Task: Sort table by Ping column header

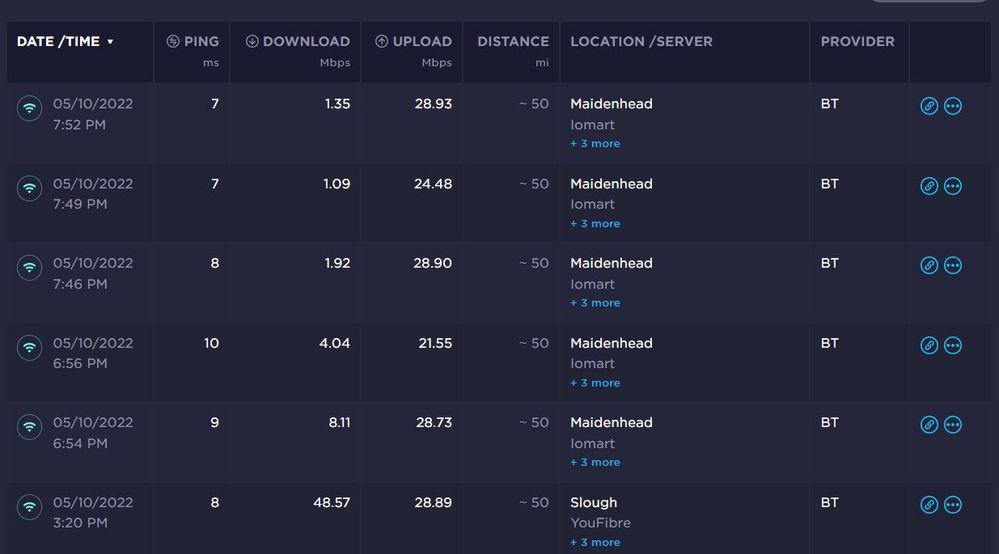Action: (192, 42)
